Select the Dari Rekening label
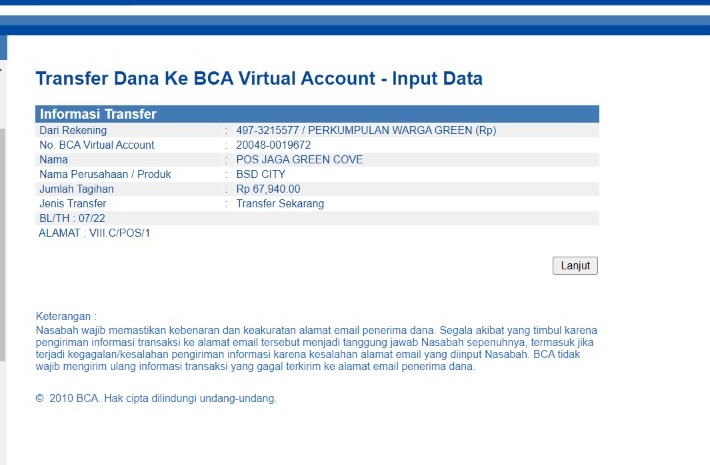This screenshot has height=465, width=710. (72, 130)
